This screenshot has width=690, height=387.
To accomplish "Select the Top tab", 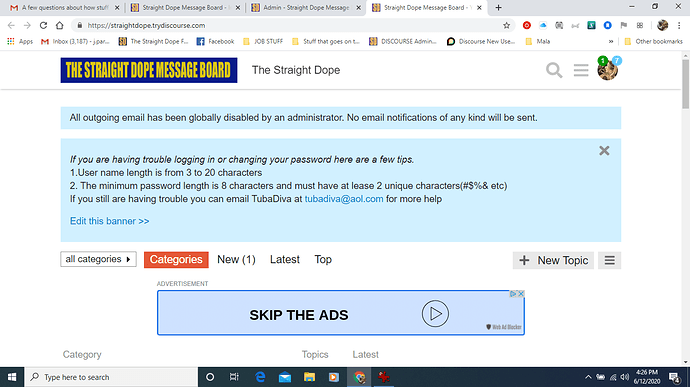I will 323,259.
